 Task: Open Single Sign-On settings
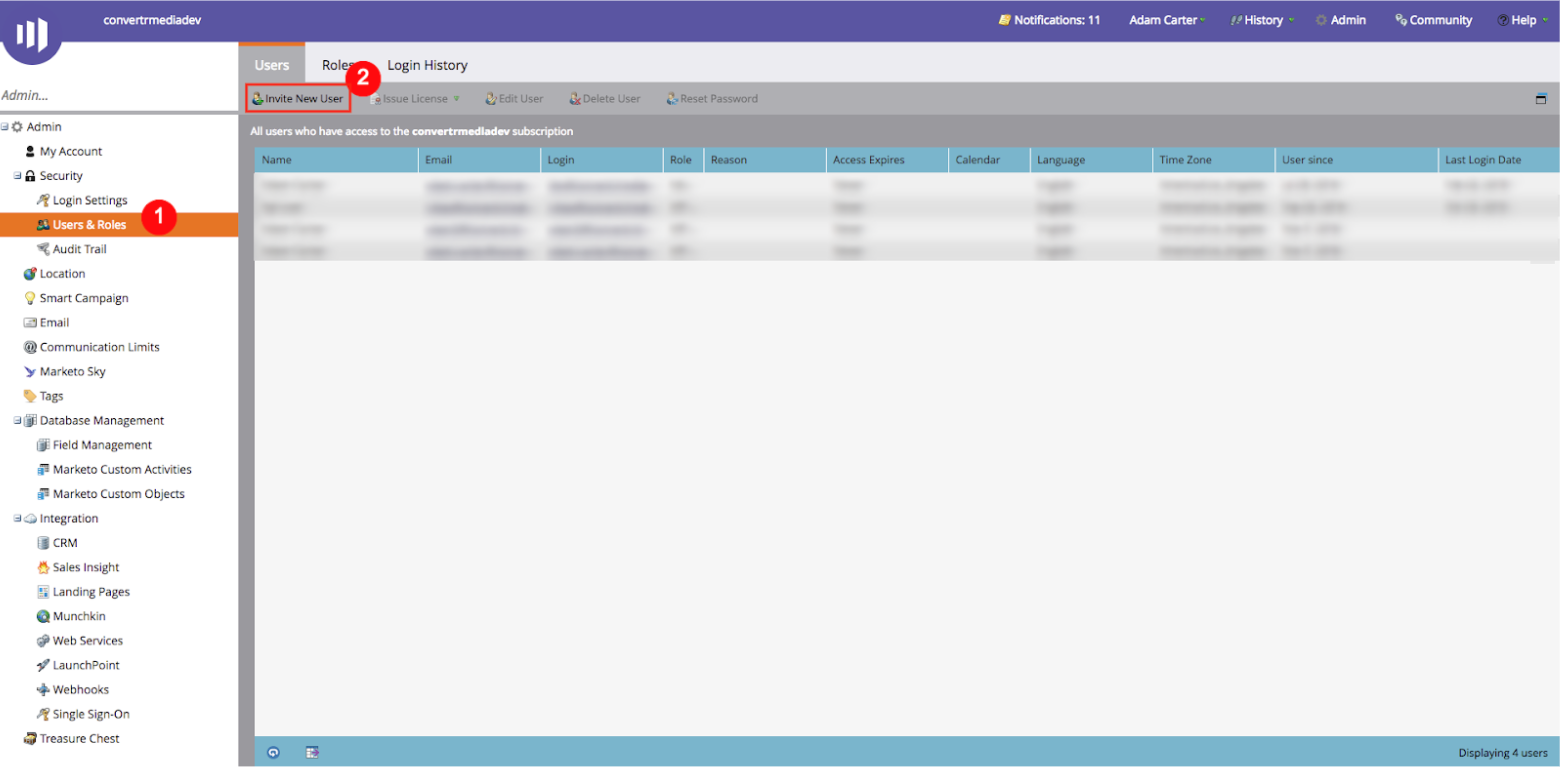pyautogui.click(x=83, y=714)
